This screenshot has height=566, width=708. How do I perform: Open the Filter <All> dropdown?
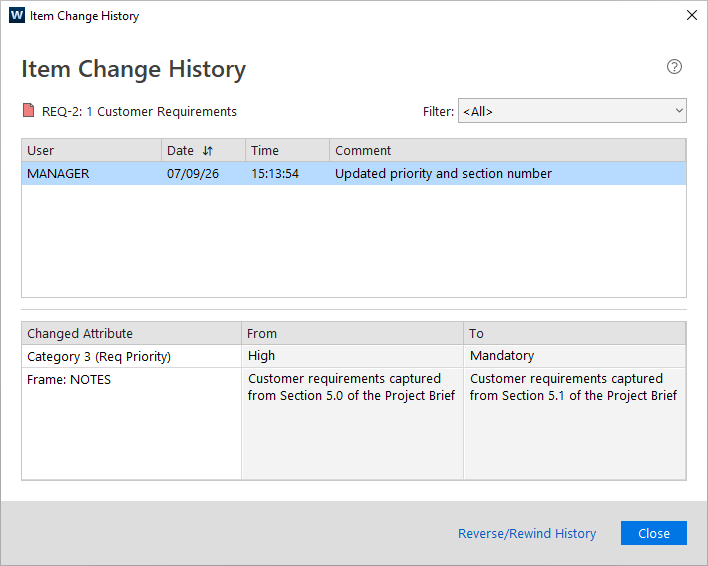pyautogui.click(x=572, y=111)
